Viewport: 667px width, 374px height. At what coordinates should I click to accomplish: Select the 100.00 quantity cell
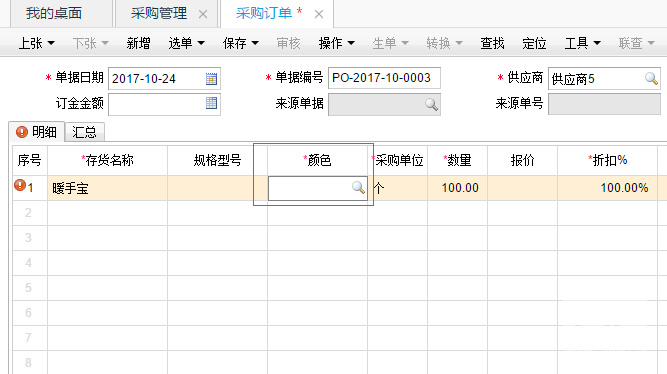pyautogui.click(x=457, y=188)
